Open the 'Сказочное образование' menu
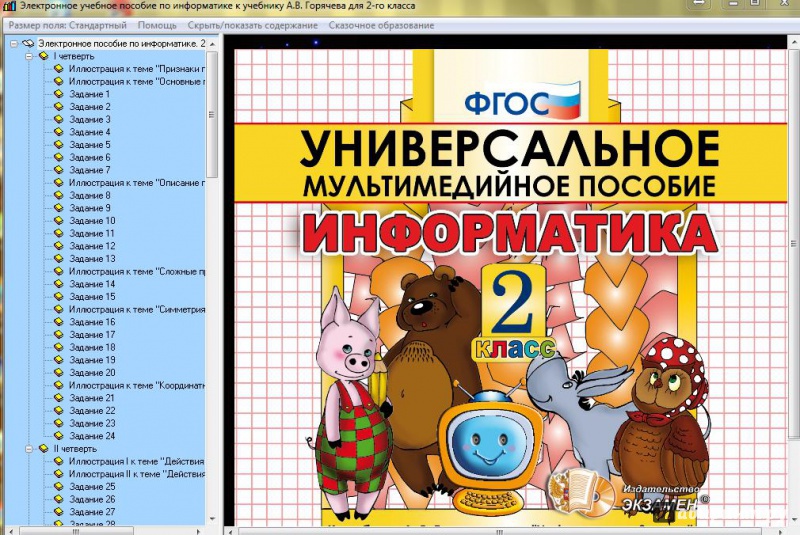 click(381, 26)
